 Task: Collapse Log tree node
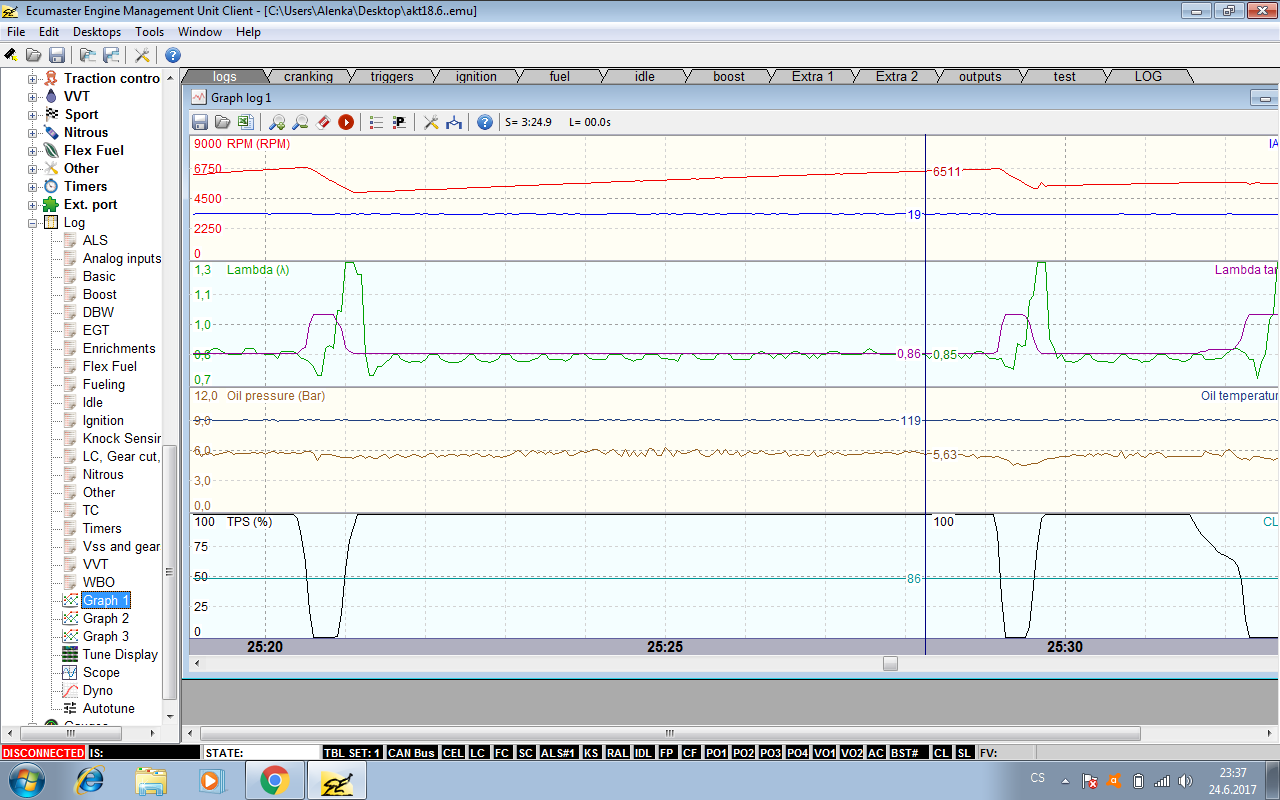(33, 222)
